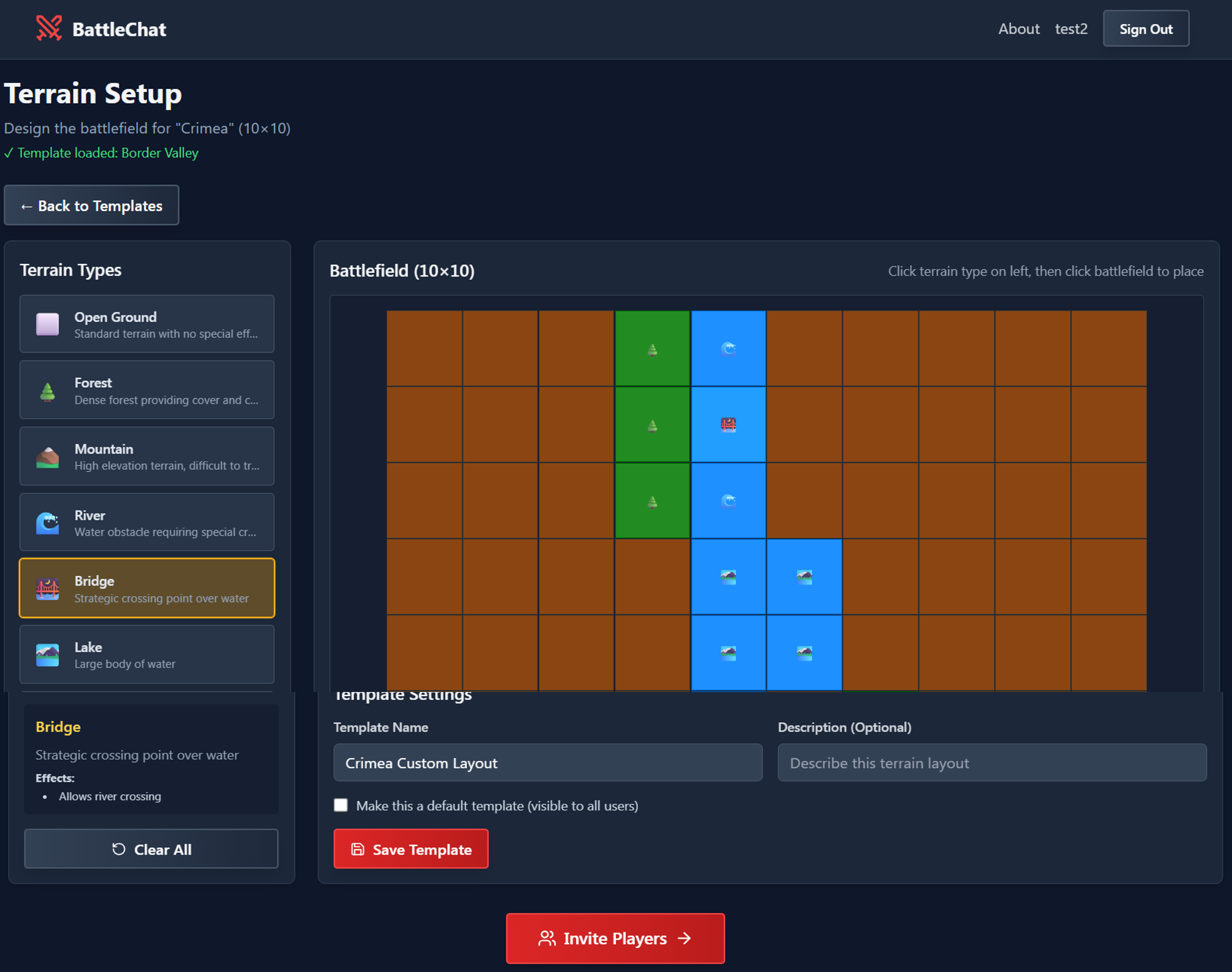This screenshot has width=1232, height=972.
Task: Select the Open Ground swatch icon
Action: click(48, 324)
